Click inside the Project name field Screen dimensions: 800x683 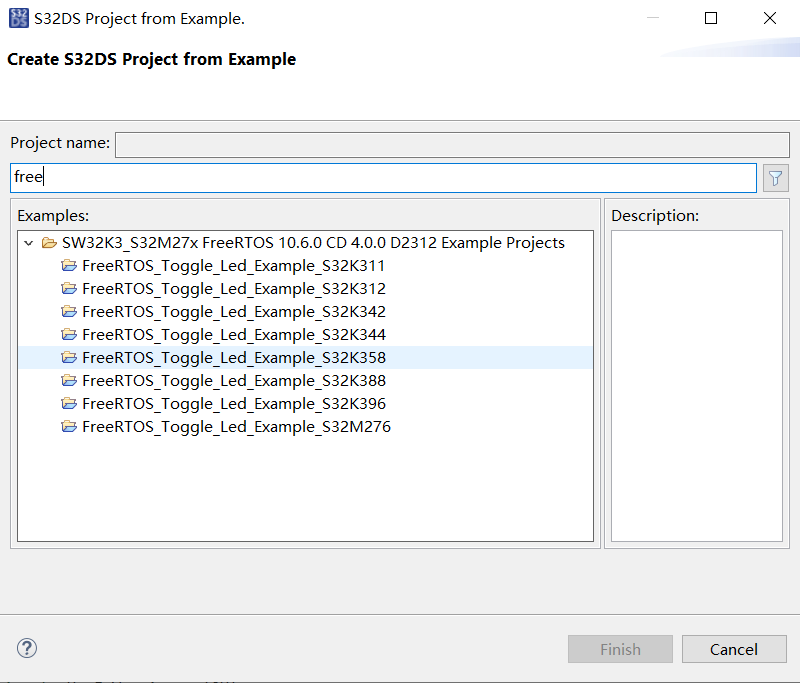(450, 144)
